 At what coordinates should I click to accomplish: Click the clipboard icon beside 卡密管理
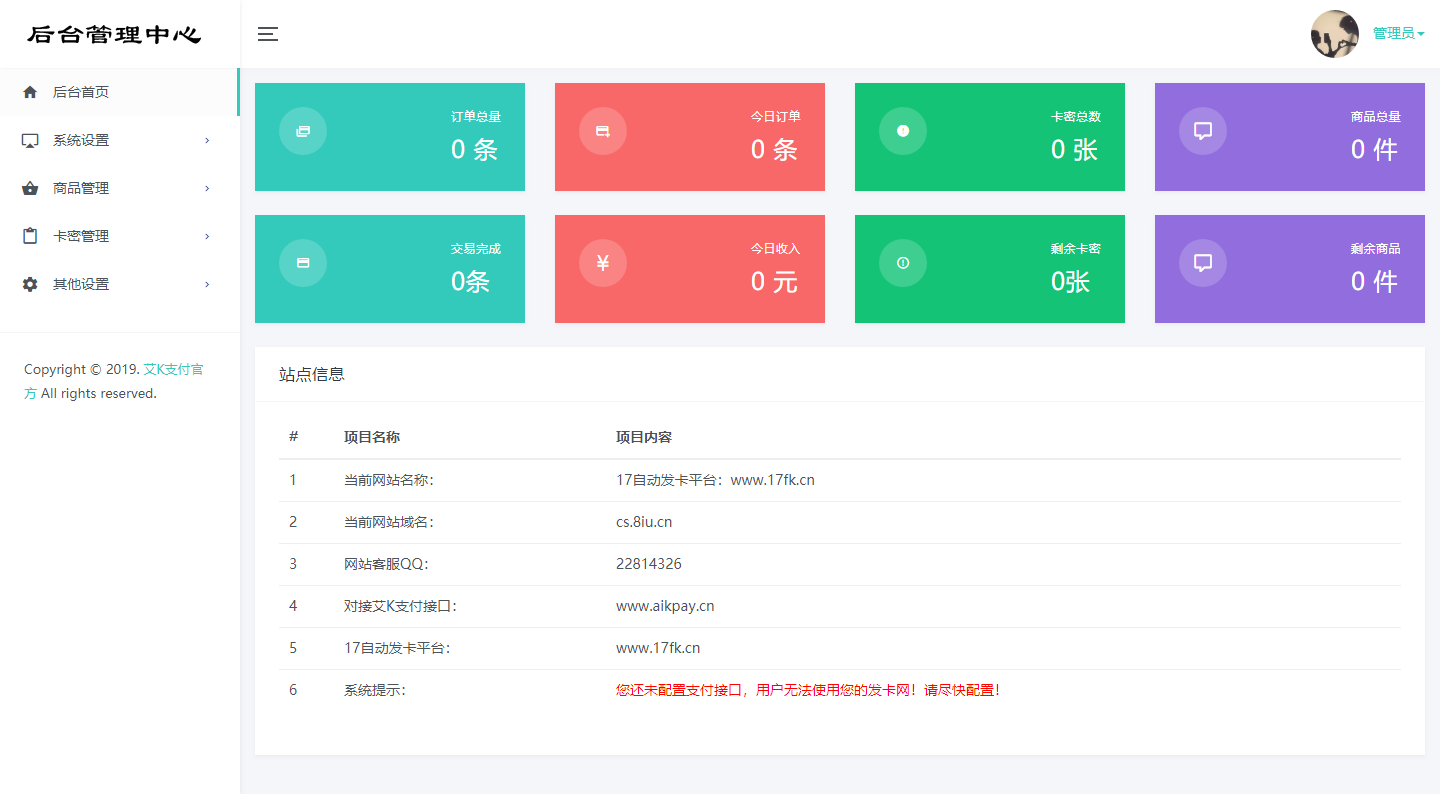click(x=30, y=236)
